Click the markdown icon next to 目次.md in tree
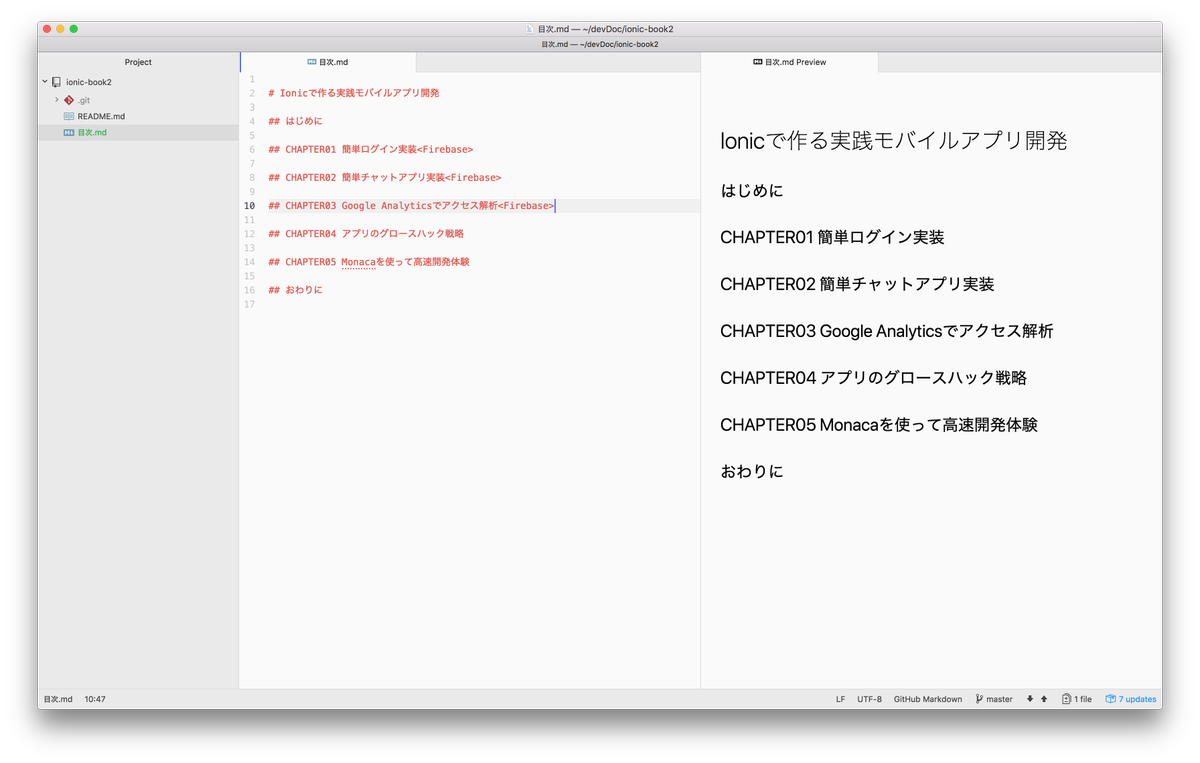 click(x=69, y=132)
